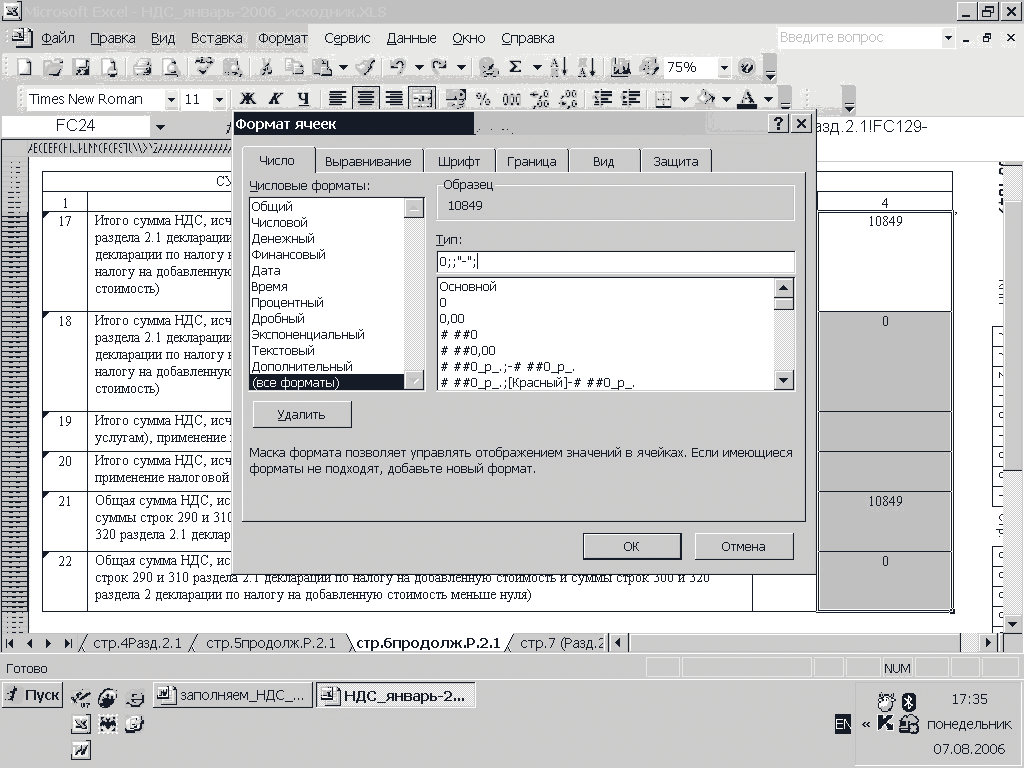Click the Undo arrow icon
The image size is (1024, 768).
(x=397, y=68)
